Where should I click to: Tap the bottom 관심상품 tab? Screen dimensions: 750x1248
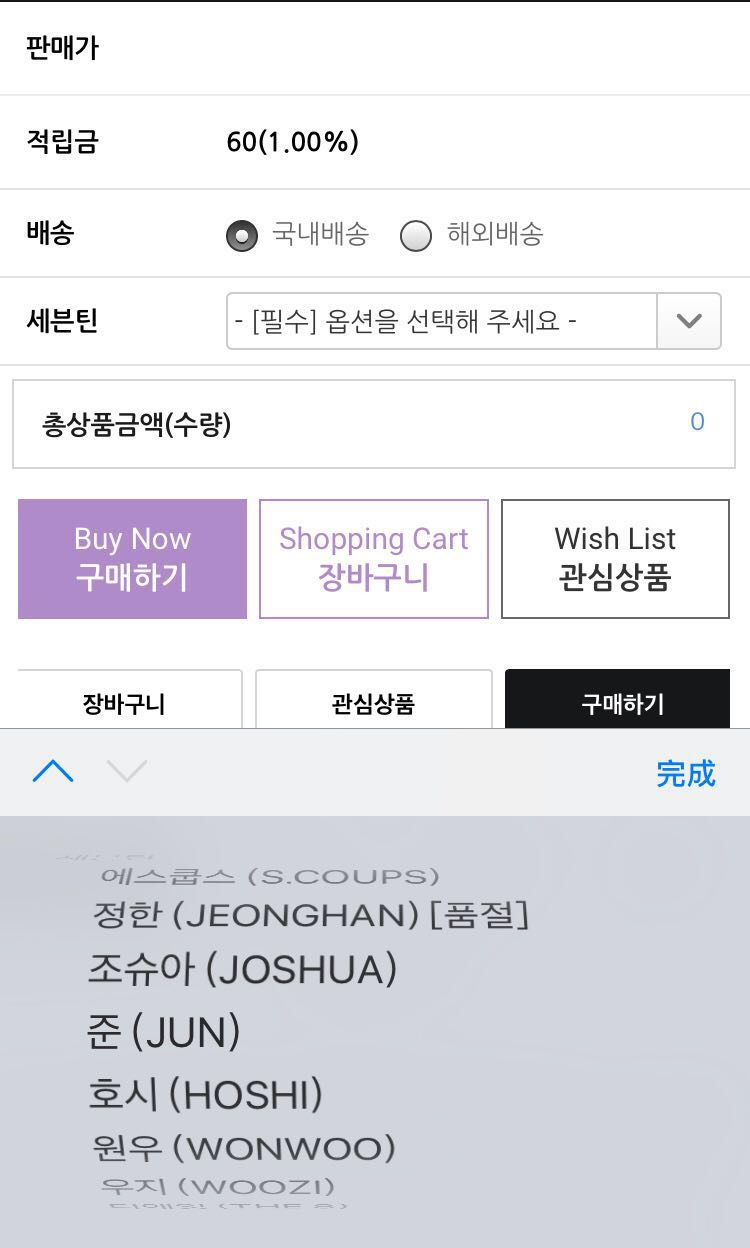[x=373, y=702]
